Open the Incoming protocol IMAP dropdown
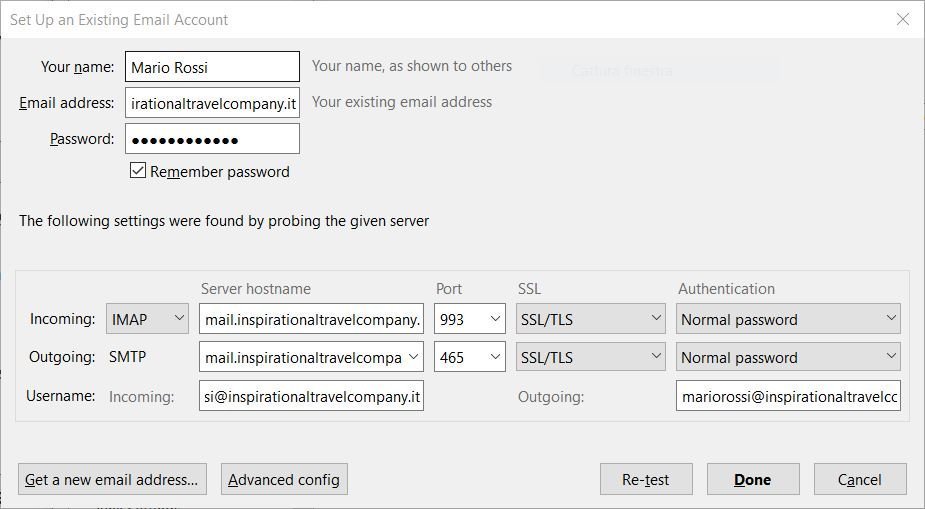The height and width of the screenshot is (509, 925). (x=147, y=319)
